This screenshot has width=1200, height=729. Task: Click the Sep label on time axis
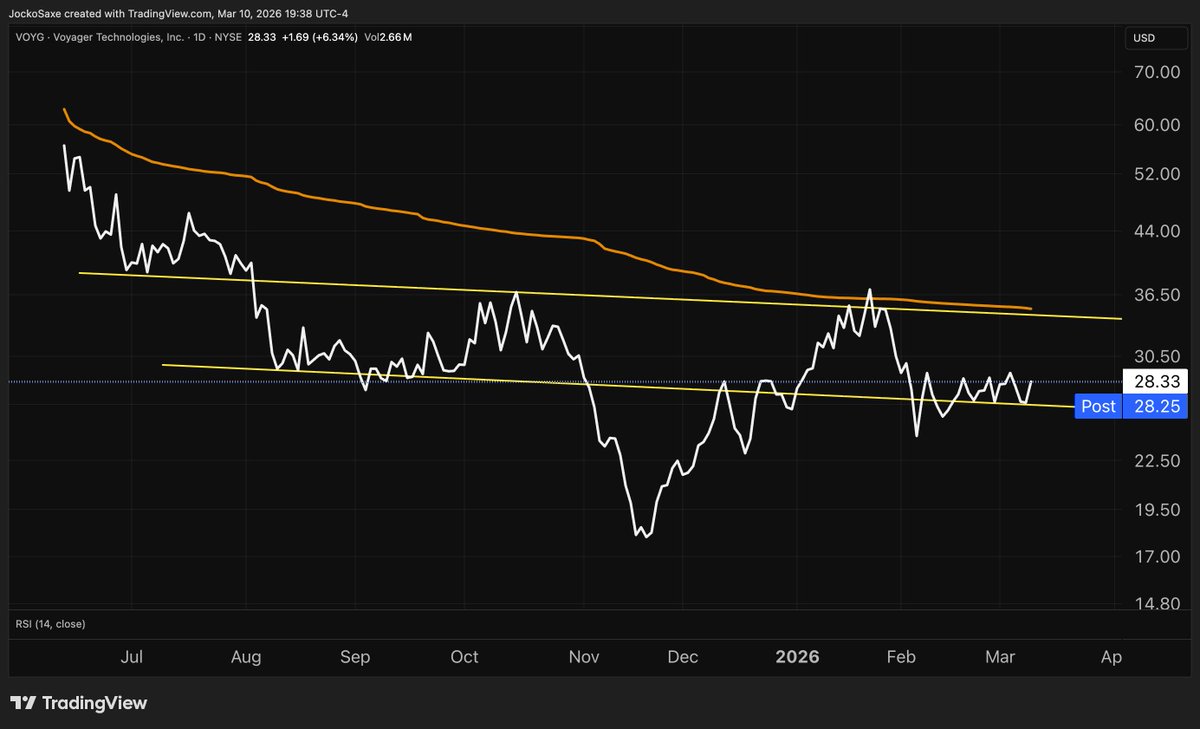(355, 657)
